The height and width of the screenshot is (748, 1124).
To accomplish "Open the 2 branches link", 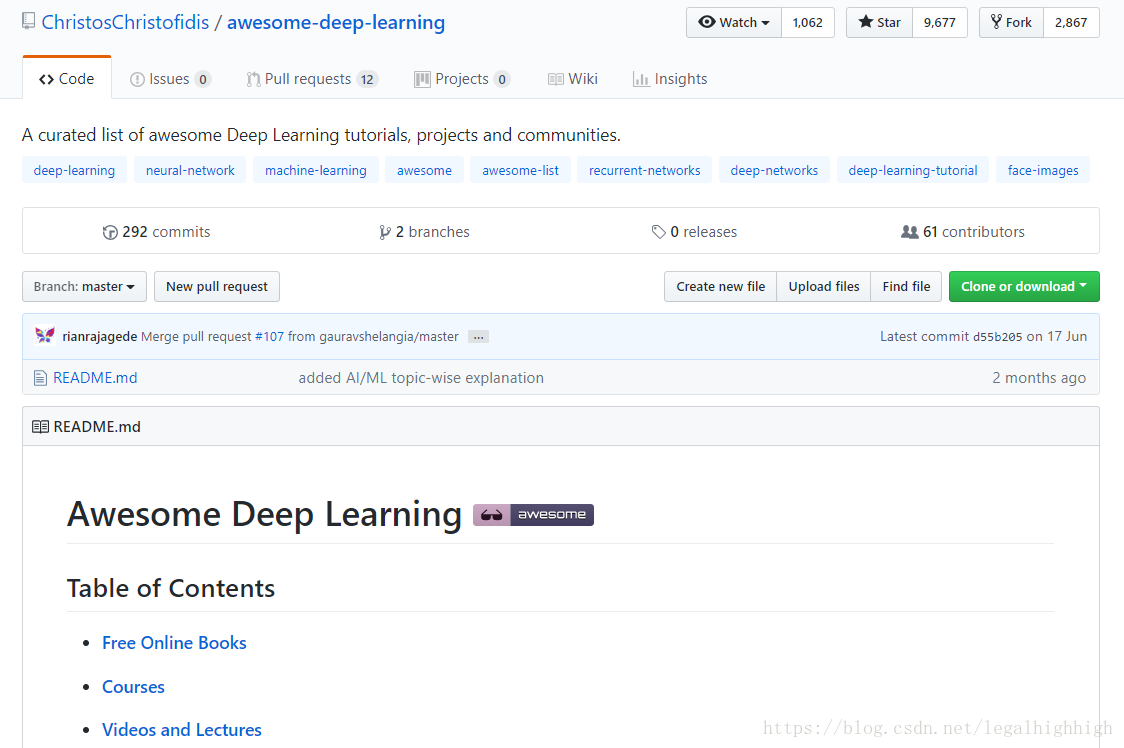I will point(424,232).
